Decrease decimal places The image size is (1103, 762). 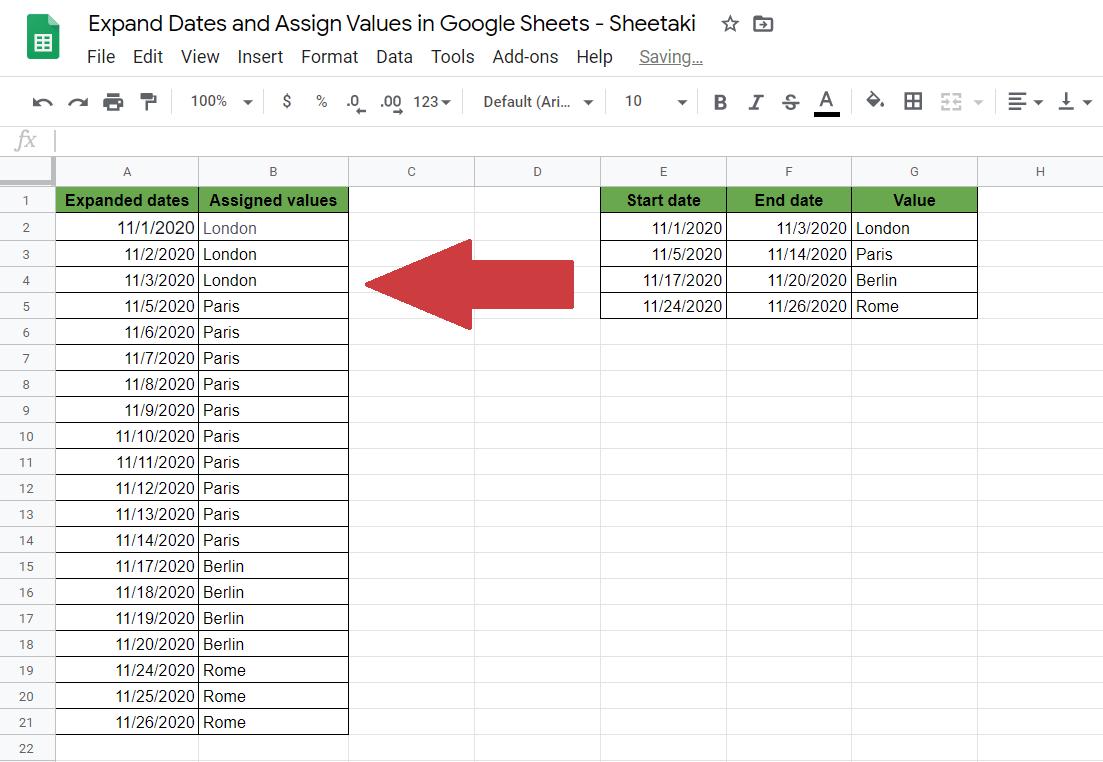(x=354, y=101)
